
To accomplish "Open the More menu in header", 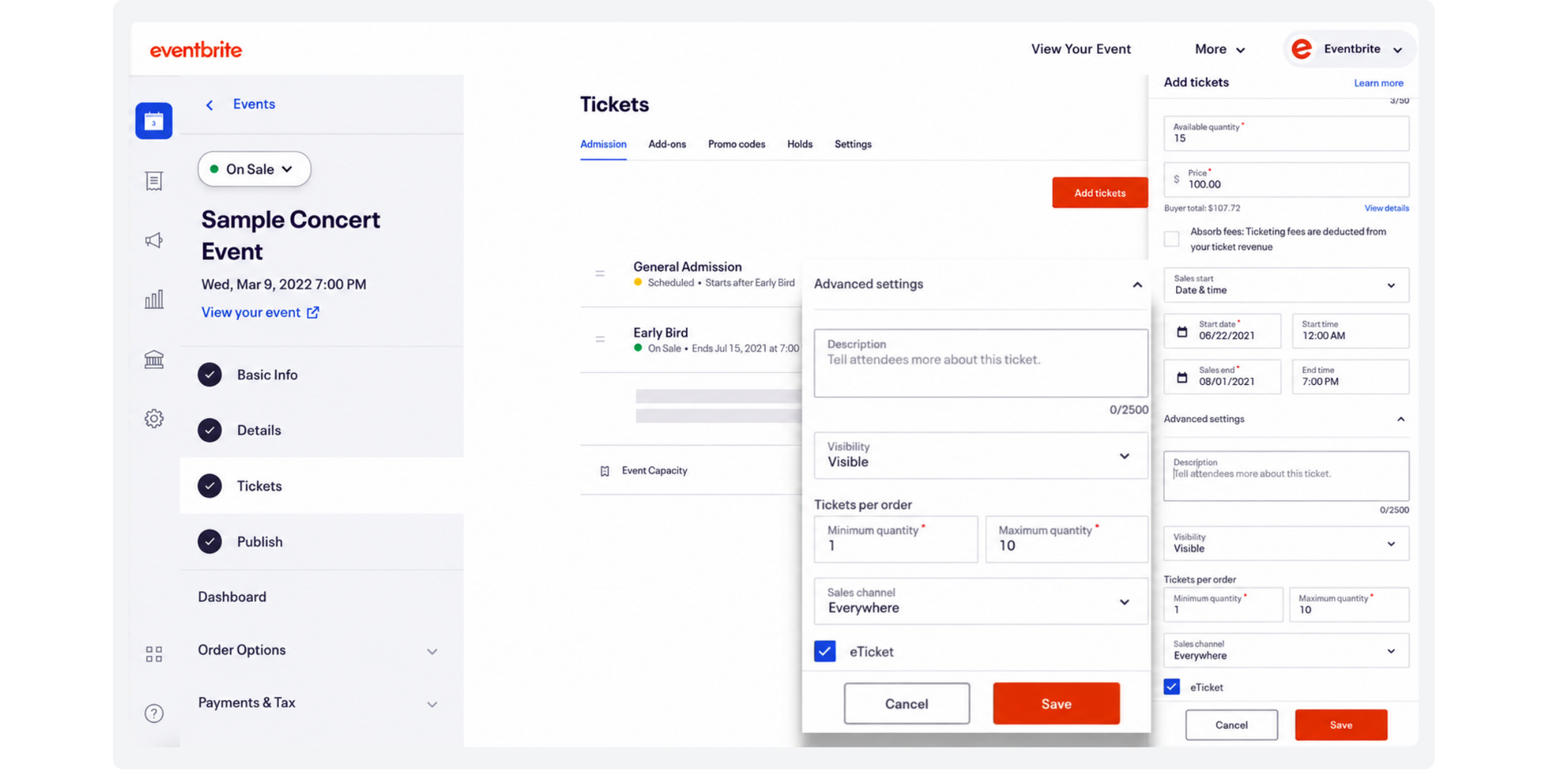I will tap(1219, 49).
